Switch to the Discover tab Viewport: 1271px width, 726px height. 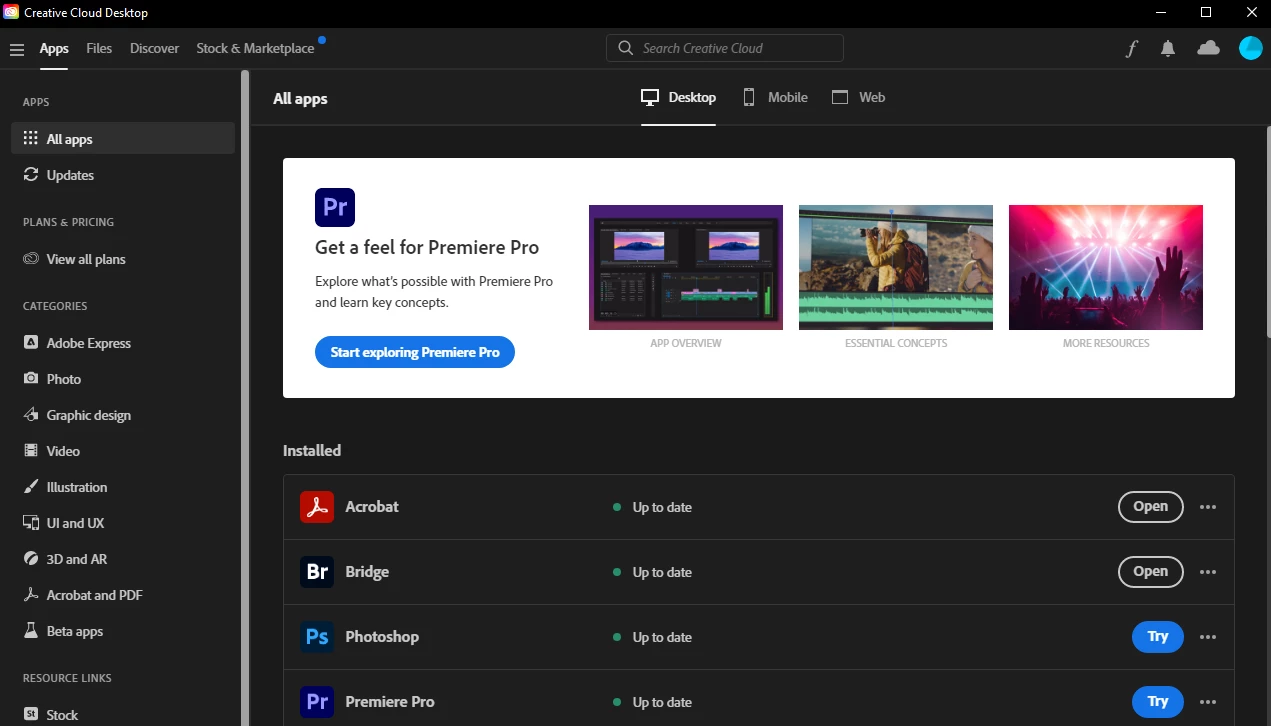(154, 48)
